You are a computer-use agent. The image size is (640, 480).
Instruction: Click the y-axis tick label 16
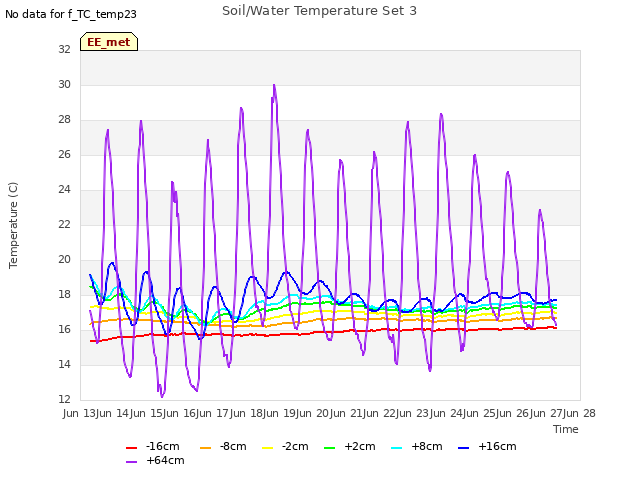[64, 329]
